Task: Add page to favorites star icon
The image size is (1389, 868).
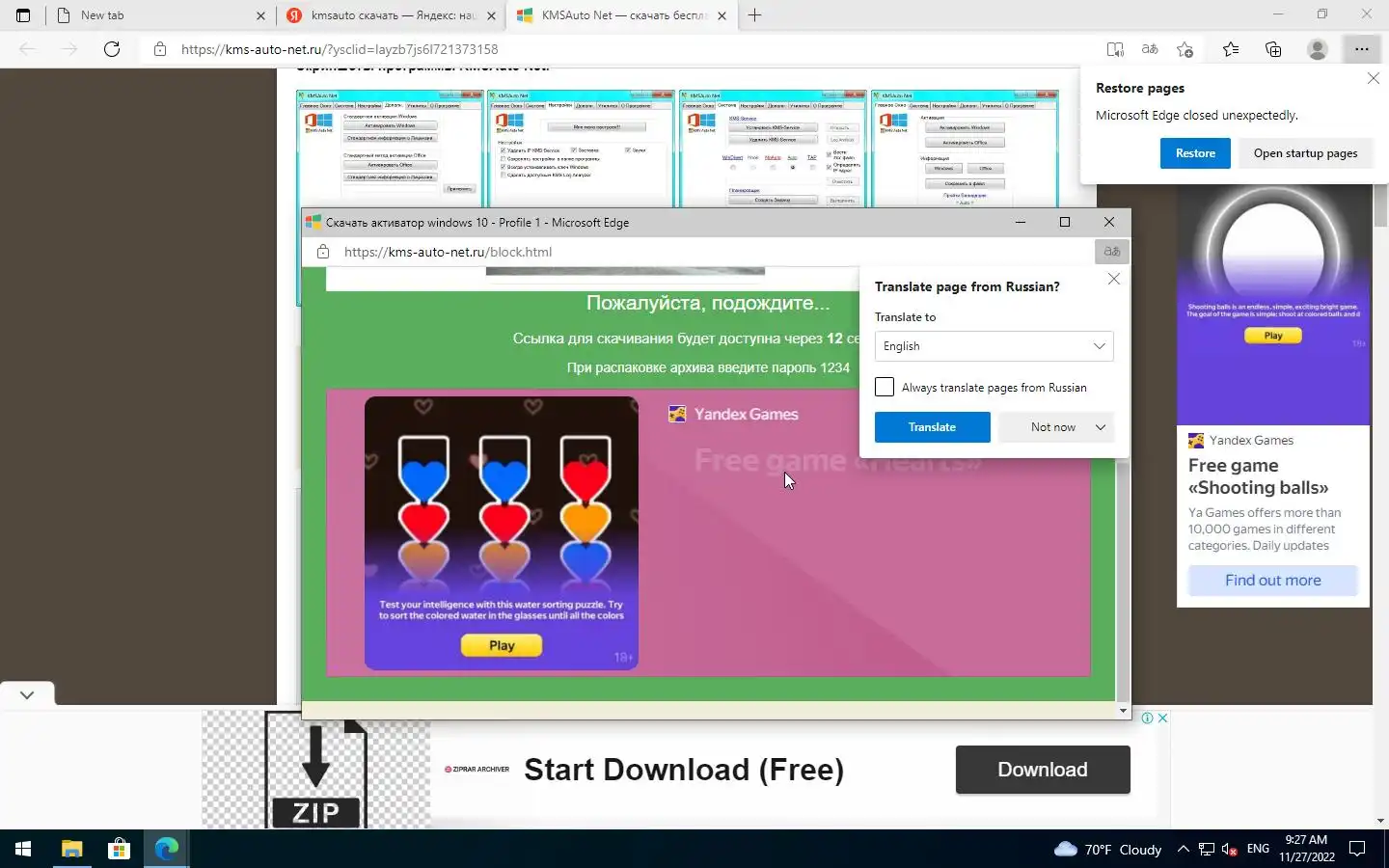Action: pyautogui.click(x=1185, y=49)
